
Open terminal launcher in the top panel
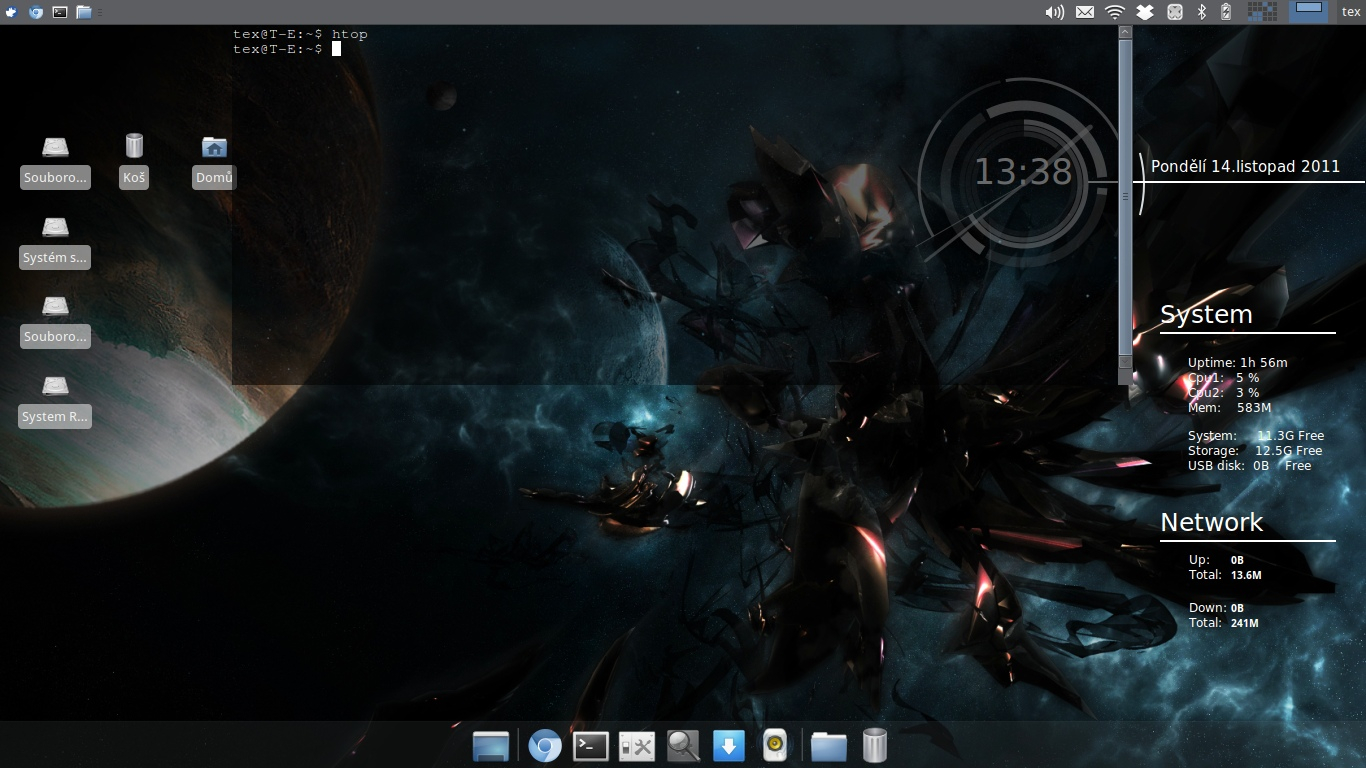point(60,12)
